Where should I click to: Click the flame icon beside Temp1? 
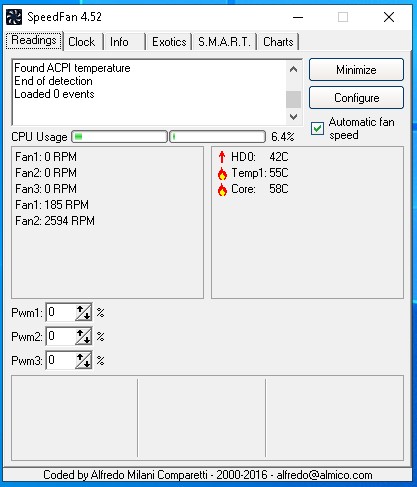pyautogui.click(x=222, y=173)
